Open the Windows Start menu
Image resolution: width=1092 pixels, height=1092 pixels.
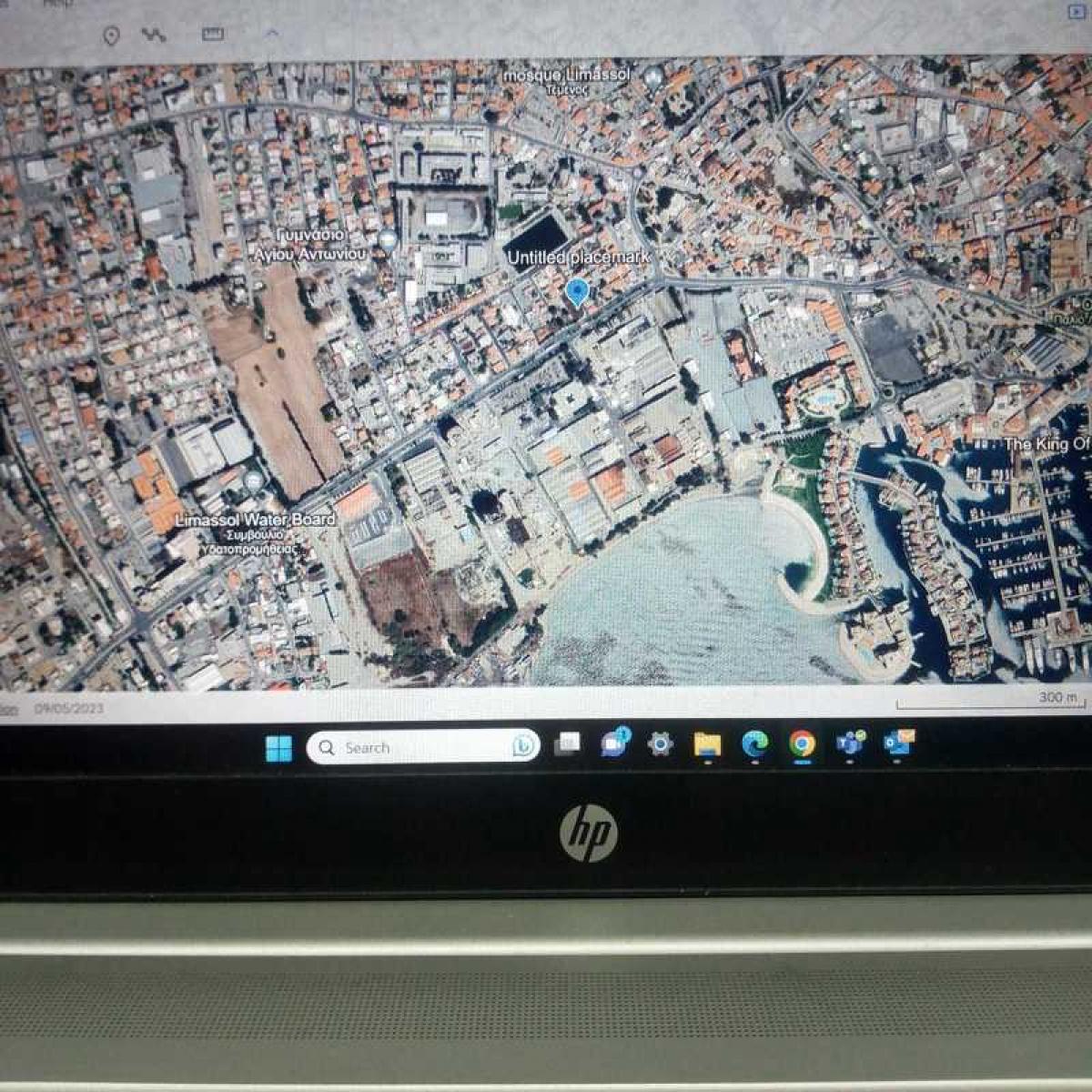pyautogui.click(x=278, y=748)
